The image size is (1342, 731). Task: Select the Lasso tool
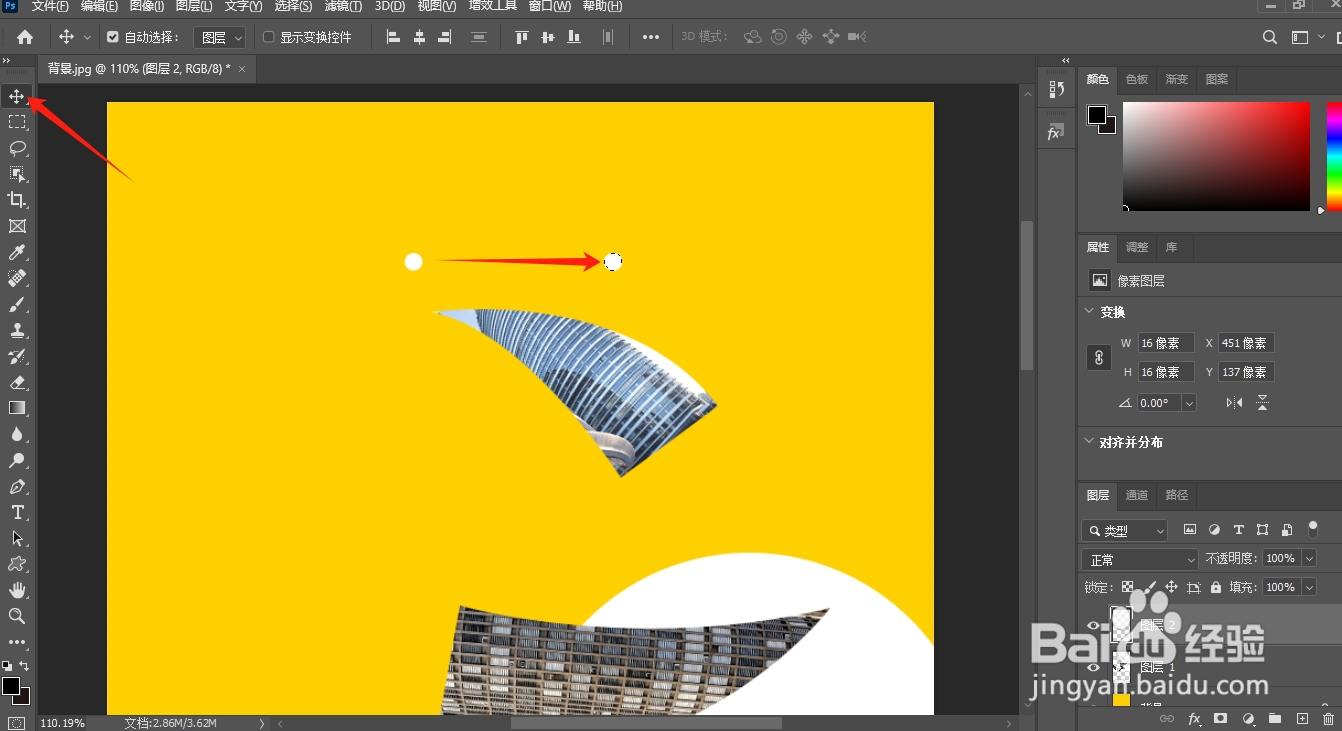click(x=17, y=148)
